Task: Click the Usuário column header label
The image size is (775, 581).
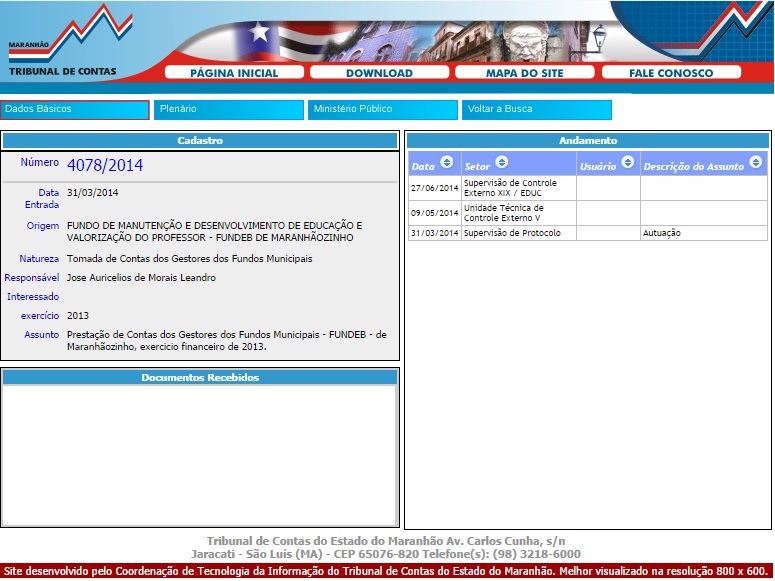Action: 598,167
